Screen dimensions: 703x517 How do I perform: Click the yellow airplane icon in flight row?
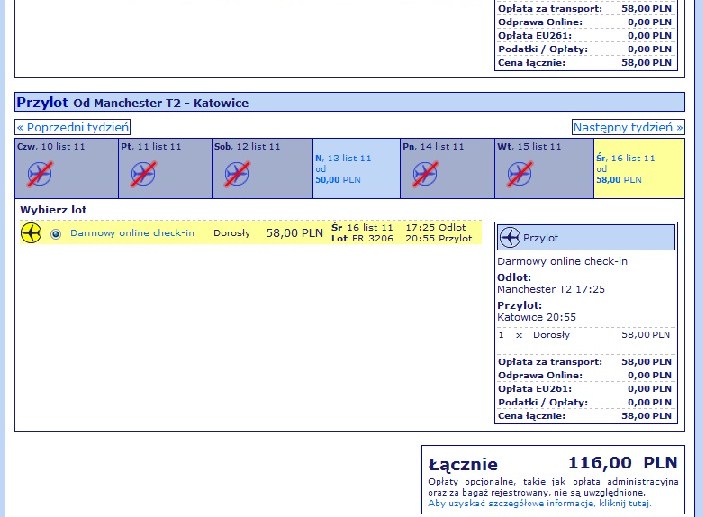point(31,233)
